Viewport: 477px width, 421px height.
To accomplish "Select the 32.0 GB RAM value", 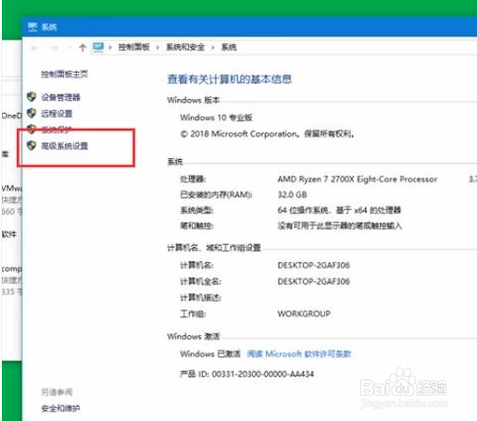I will pos(292,195).
